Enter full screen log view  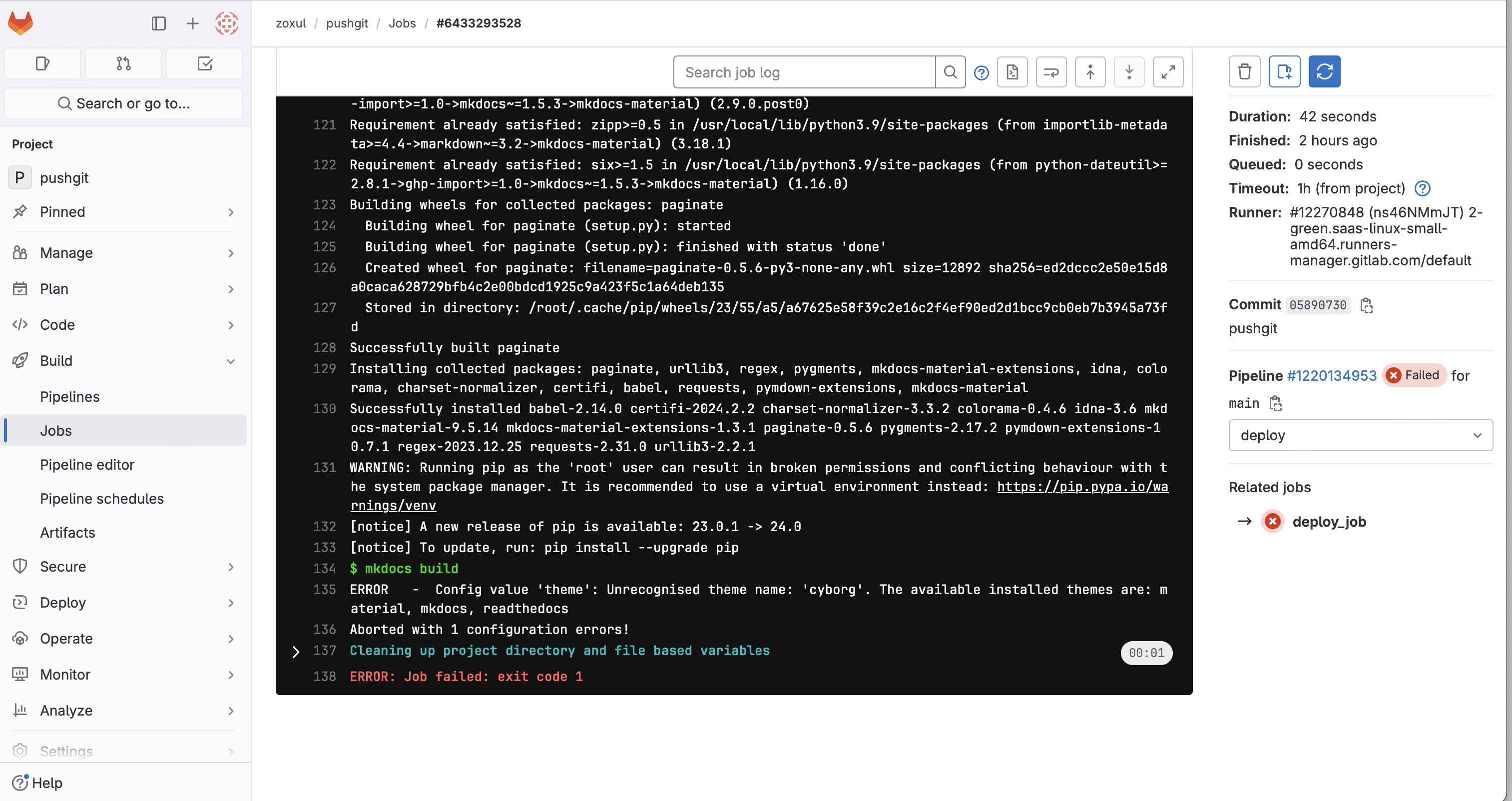1167,72
